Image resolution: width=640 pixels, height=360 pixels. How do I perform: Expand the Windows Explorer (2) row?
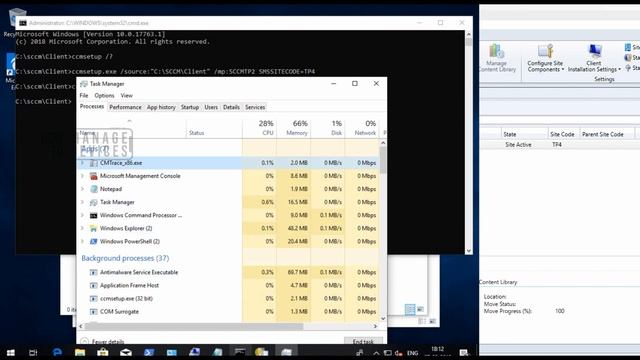pyautogui.click(x=82, y=228)
